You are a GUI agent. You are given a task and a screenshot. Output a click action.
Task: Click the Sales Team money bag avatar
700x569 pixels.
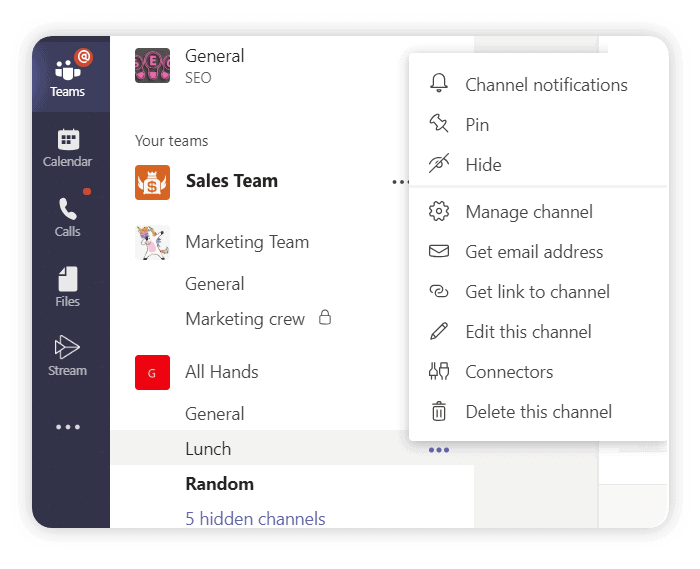[153, 183]
